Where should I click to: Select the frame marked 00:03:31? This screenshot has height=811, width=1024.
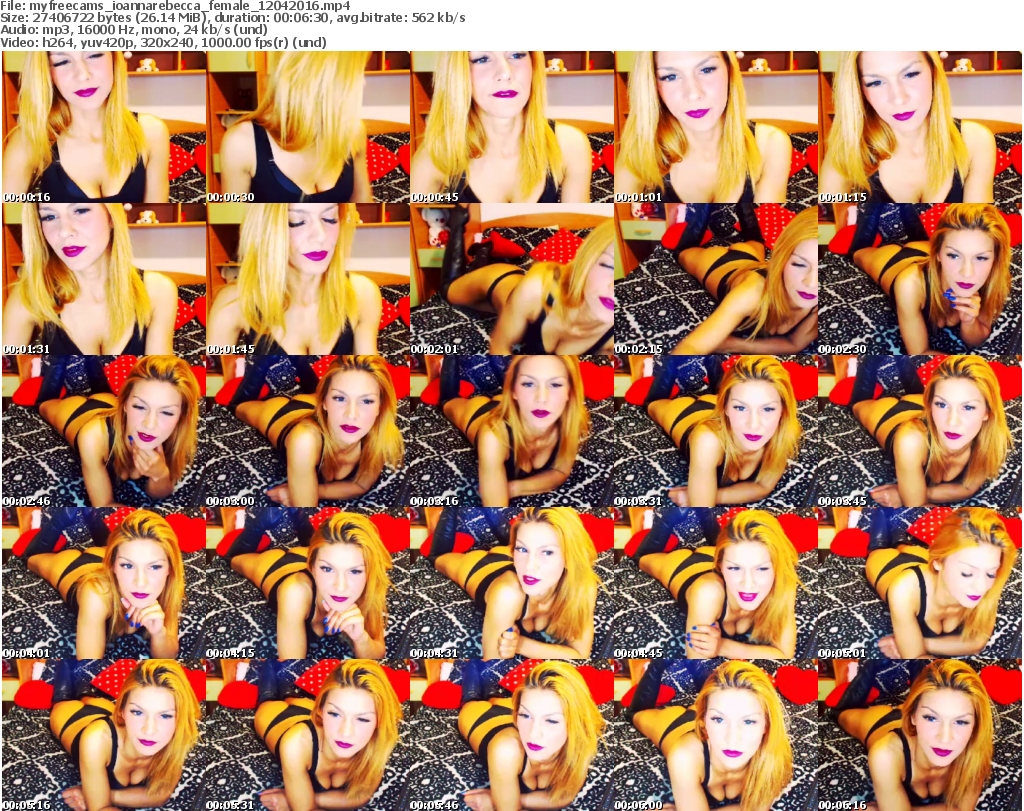click(x=715, y=432)
